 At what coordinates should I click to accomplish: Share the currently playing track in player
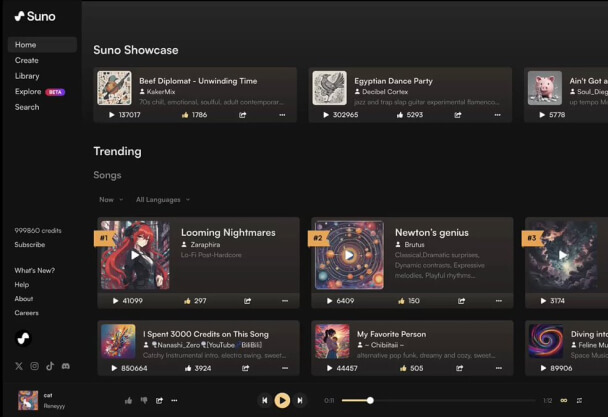coord(159,400)
